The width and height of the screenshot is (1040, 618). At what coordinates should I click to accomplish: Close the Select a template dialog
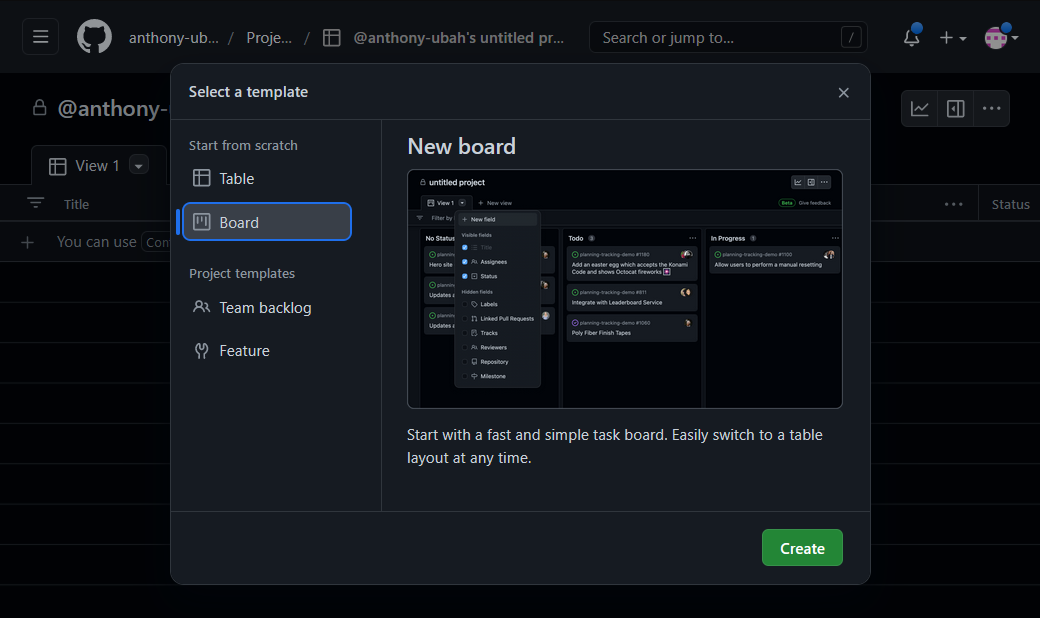[843, 93]
